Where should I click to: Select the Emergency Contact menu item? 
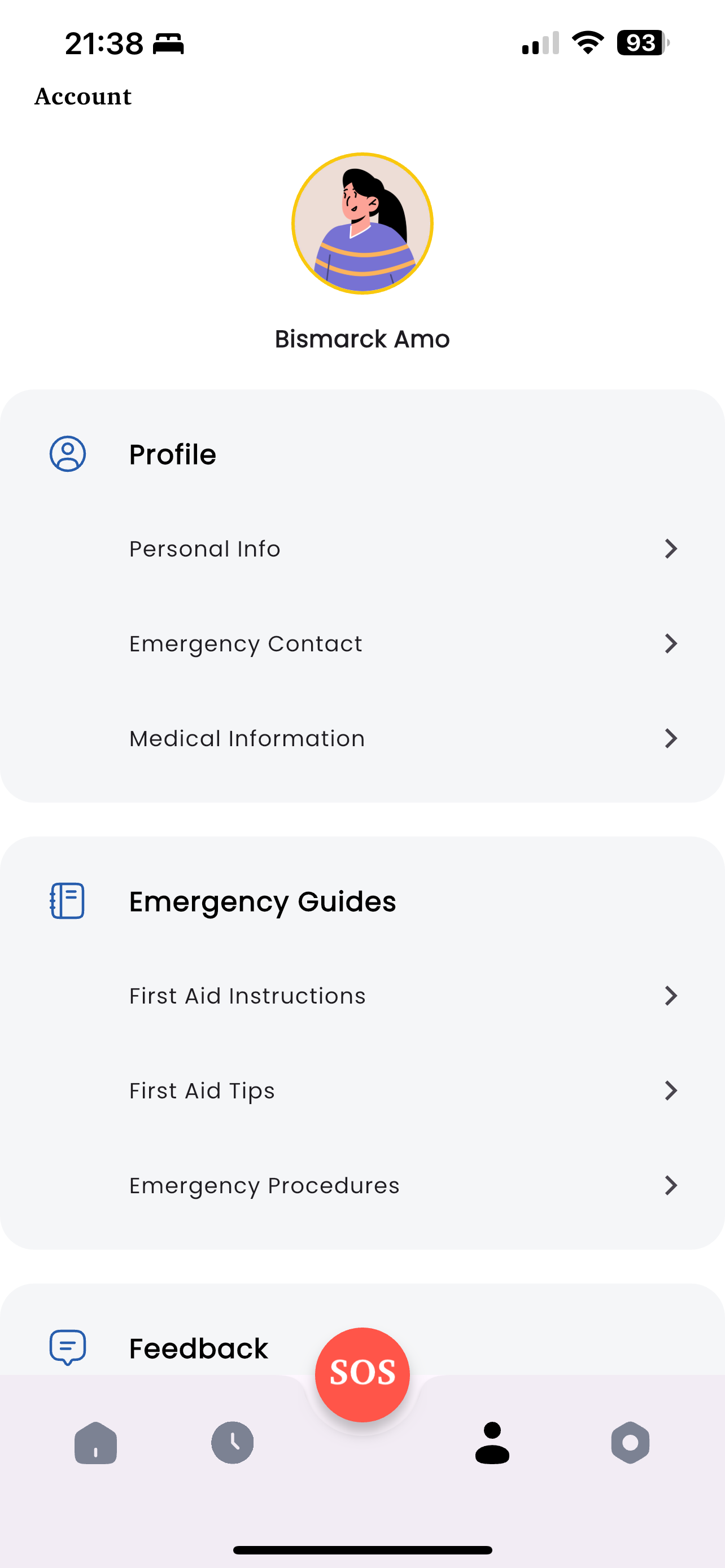tap(362, 643)
